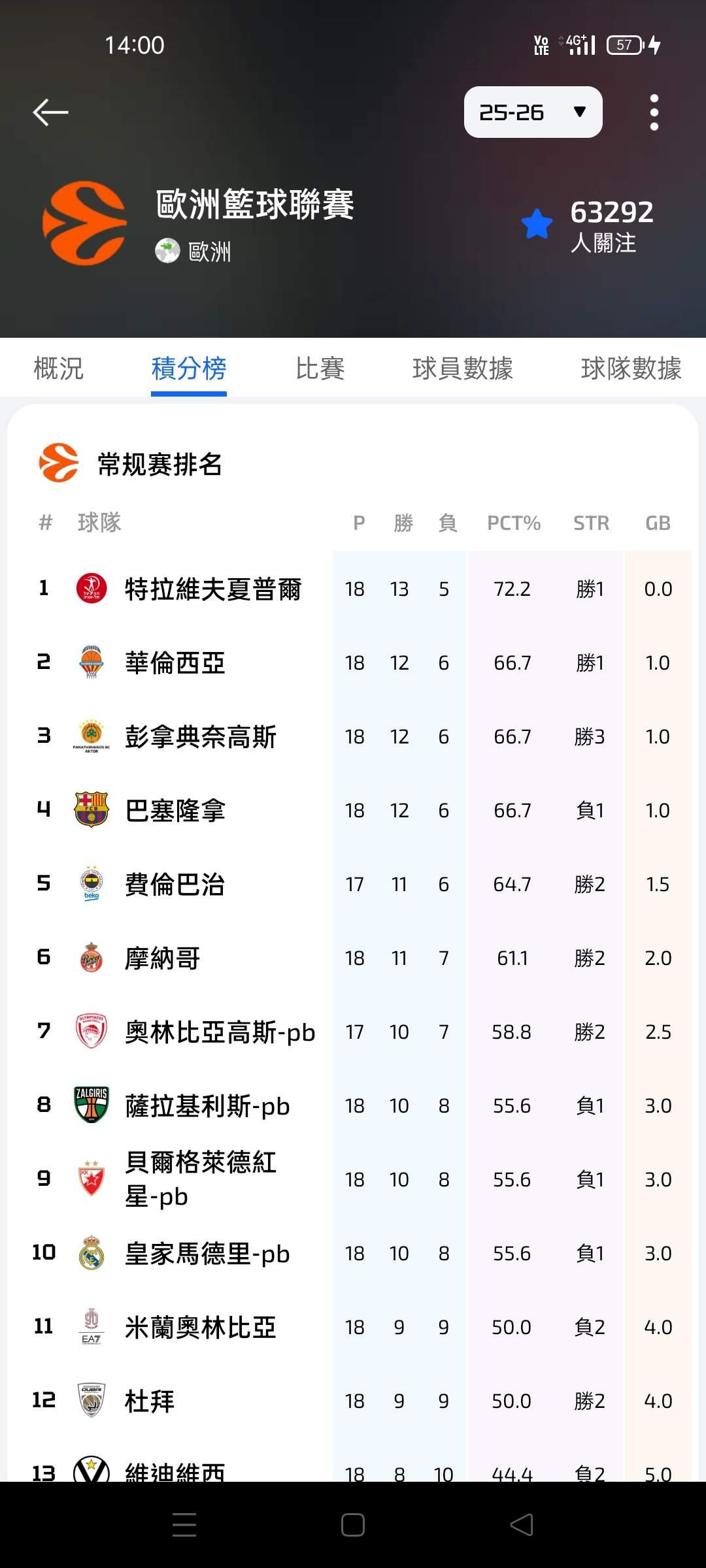The image size is (706, 1568).
Task: Tap the GB column header
Action: (658, 523)
